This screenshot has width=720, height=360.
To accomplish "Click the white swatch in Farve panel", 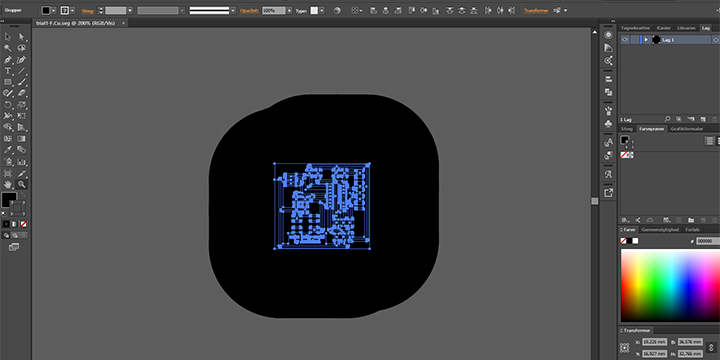I will point(635,241).
